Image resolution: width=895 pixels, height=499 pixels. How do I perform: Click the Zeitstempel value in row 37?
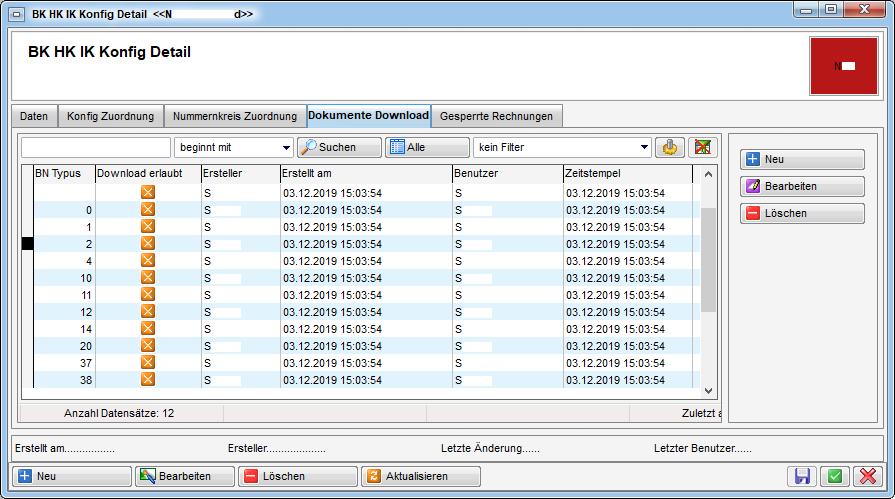615,363
